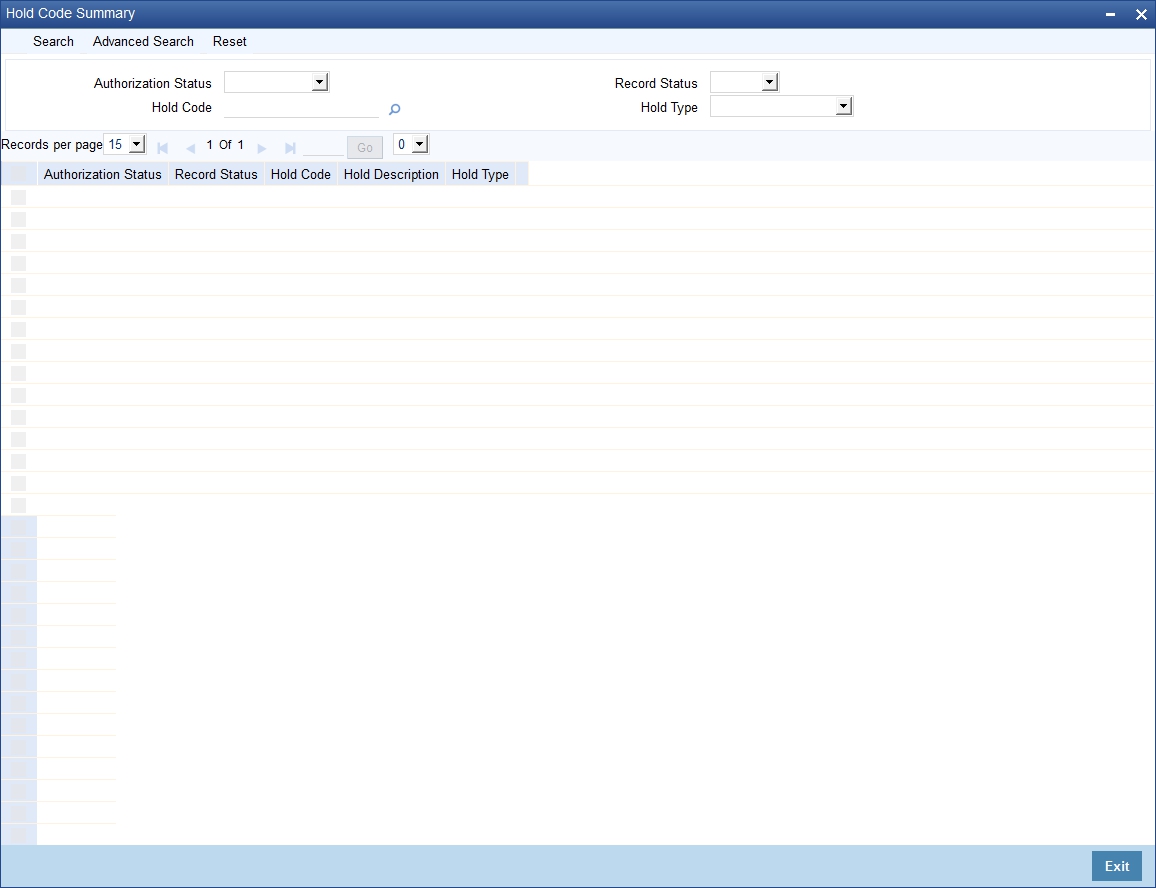Open the Hold Code lookup search icon

point(394,109)
